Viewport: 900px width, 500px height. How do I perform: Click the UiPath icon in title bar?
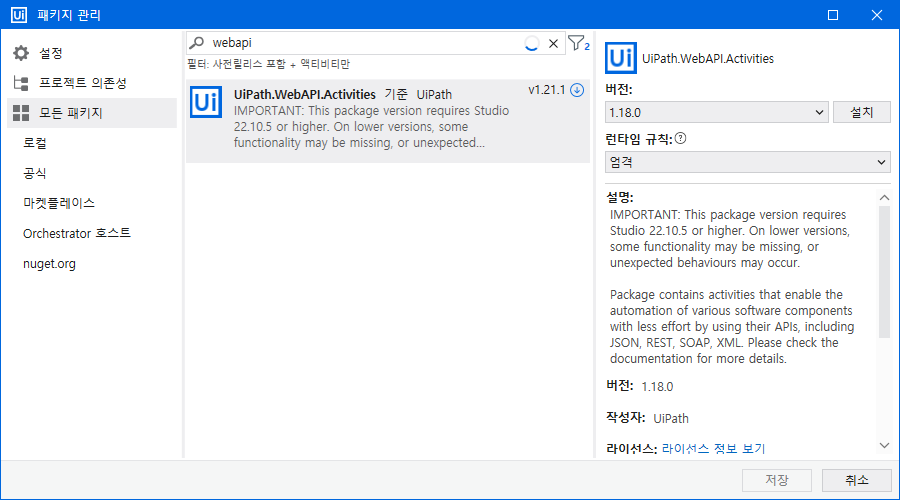(19, 15)
